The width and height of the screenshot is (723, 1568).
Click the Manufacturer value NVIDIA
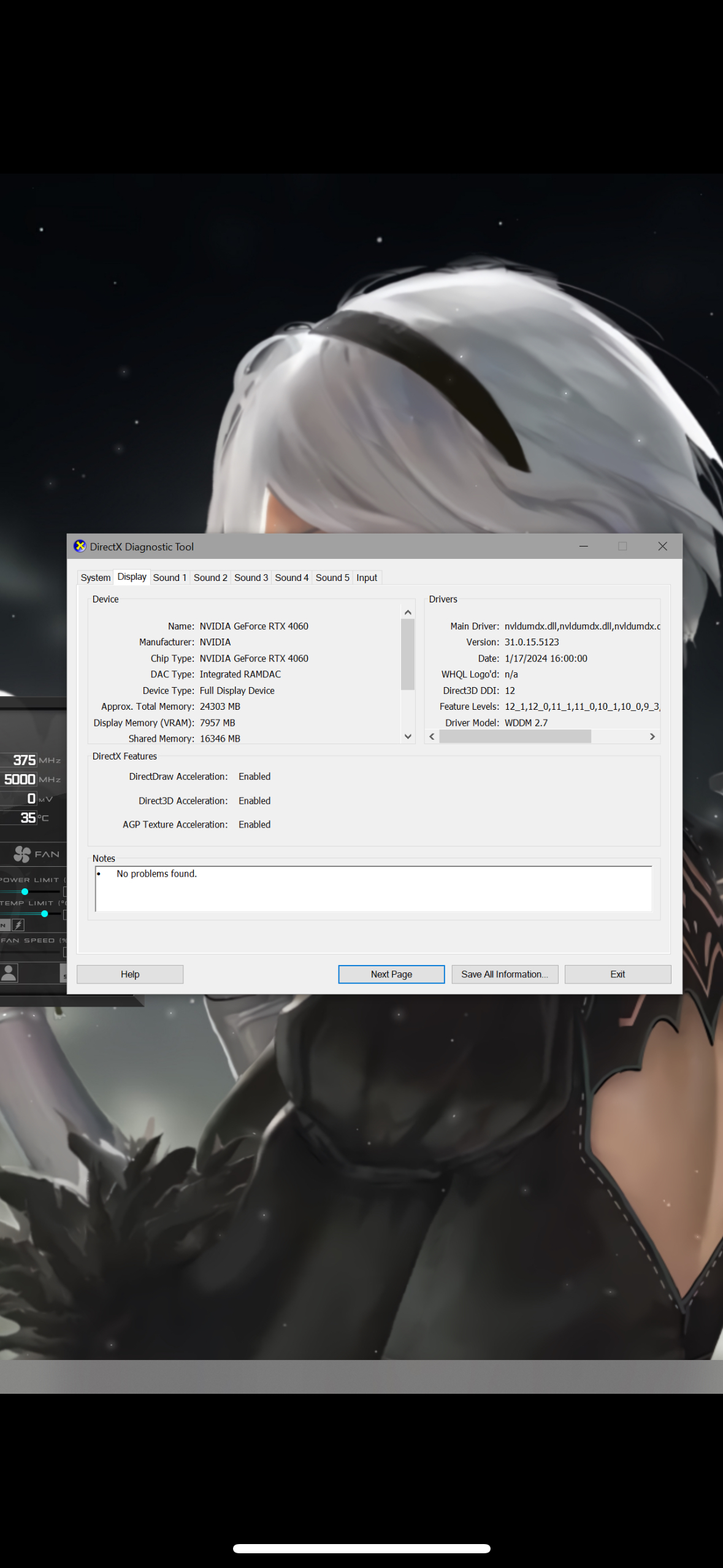point(215,642)
